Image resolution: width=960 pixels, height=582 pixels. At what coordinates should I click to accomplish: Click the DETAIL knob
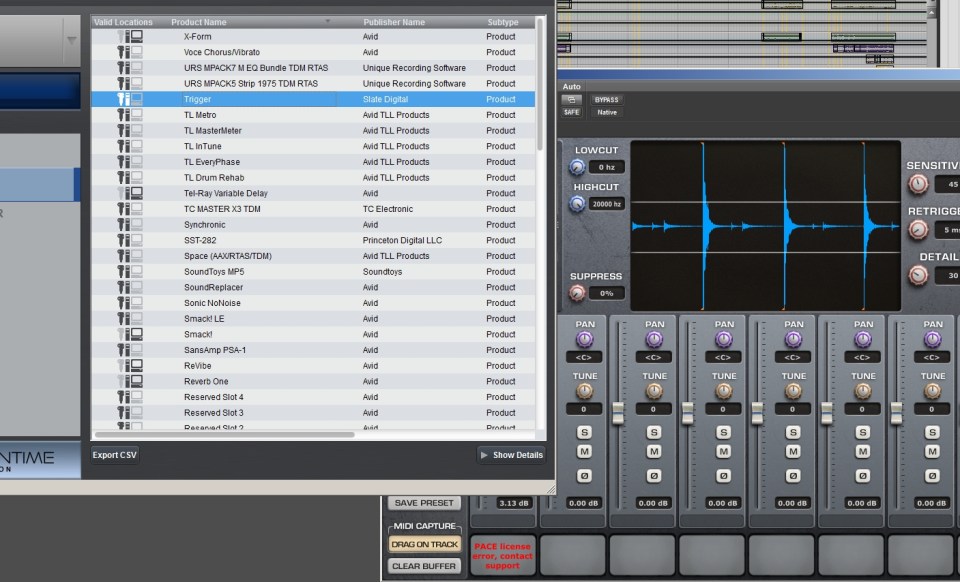tap(917, 275)
